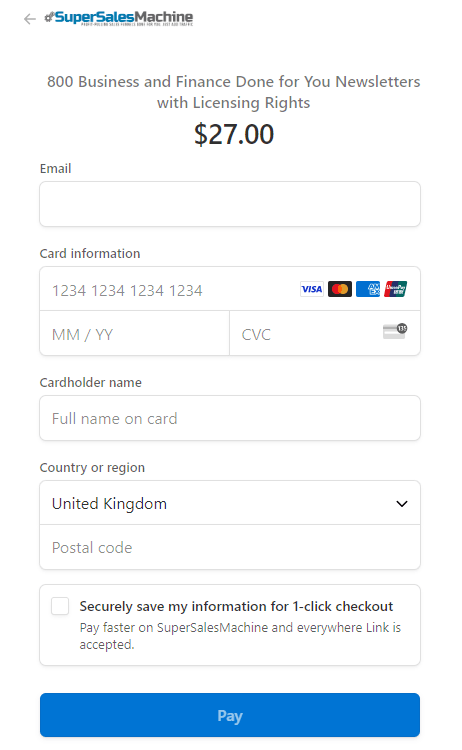Click the Mastercard icon
The image size is (462, 750).
tap(340, 289)
